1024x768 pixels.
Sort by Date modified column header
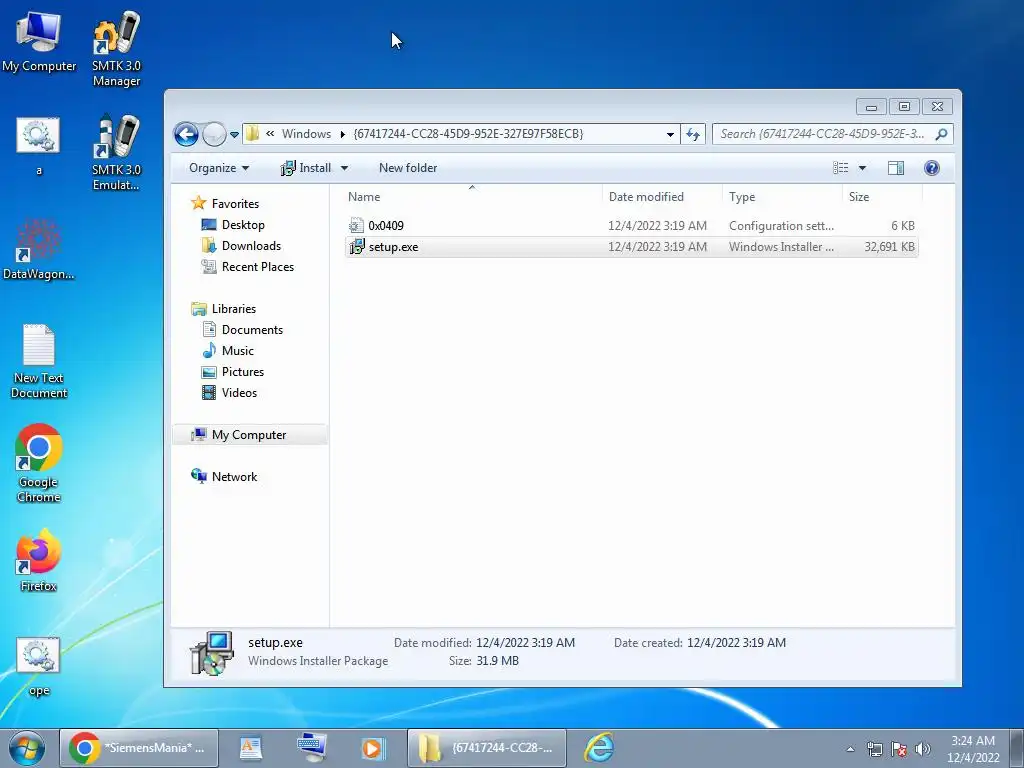point(662,197)
